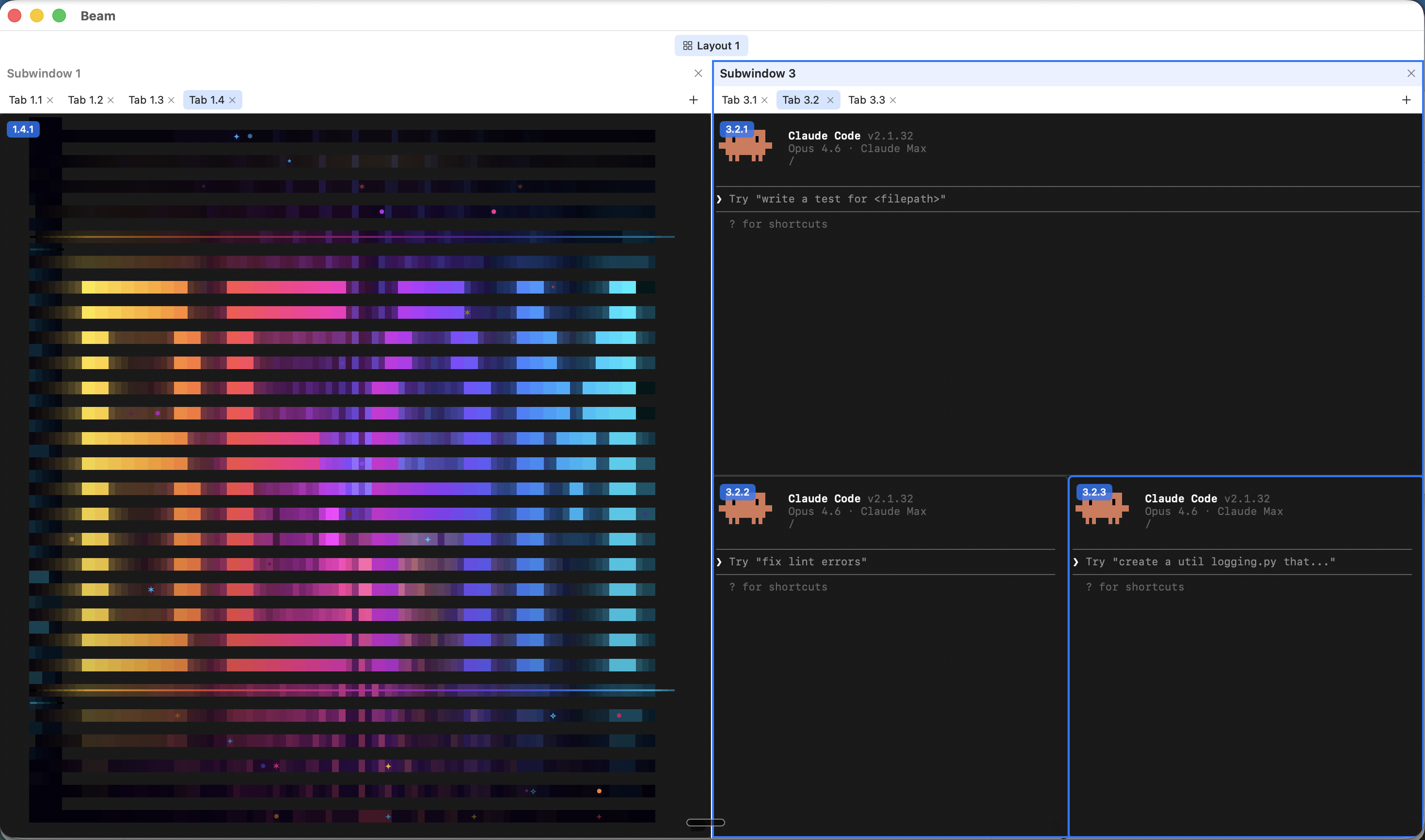Add a new tab in Subwindow 1
The image size is (1425, 840).
(693, 100)
